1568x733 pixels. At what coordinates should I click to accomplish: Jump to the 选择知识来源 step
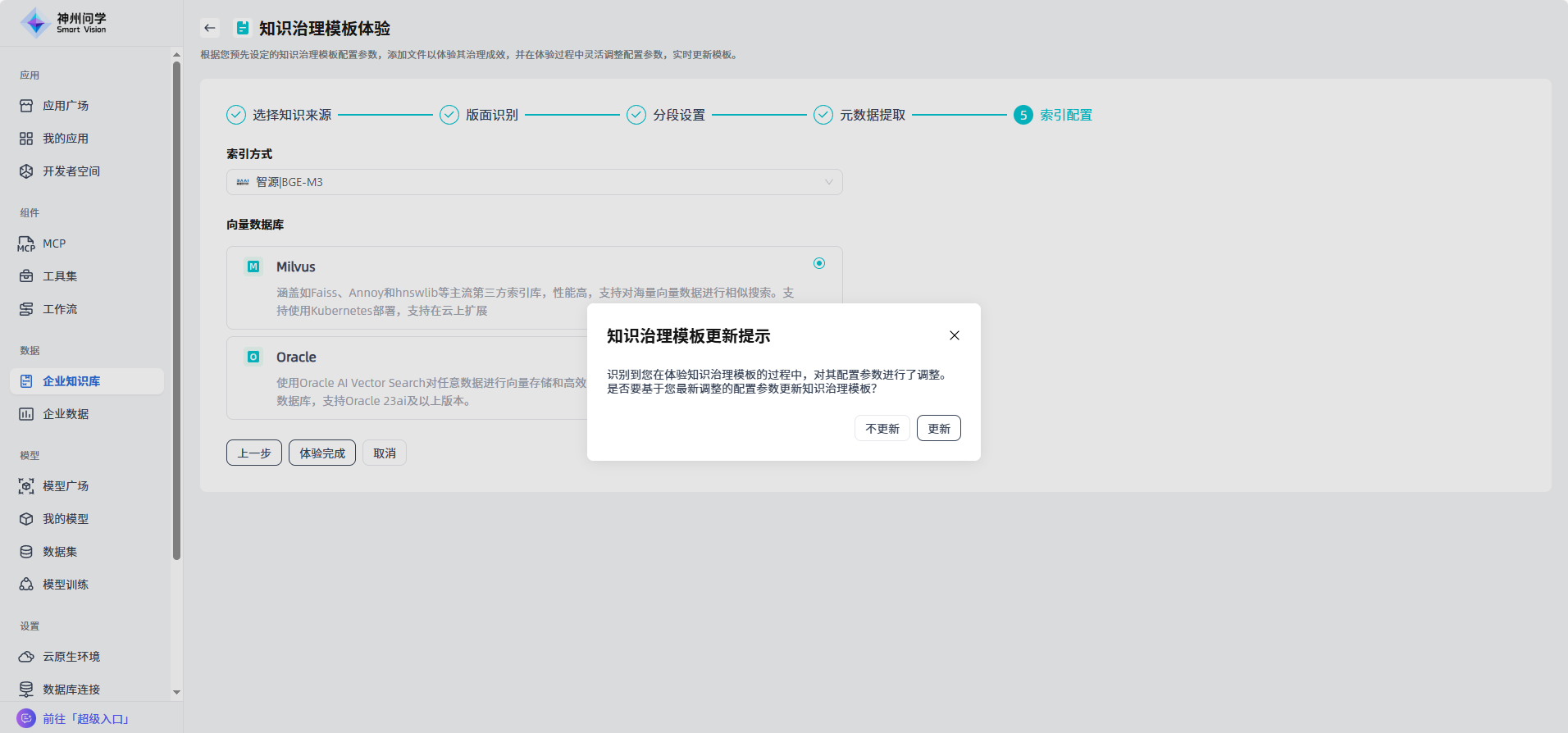(x=291, y=116)
